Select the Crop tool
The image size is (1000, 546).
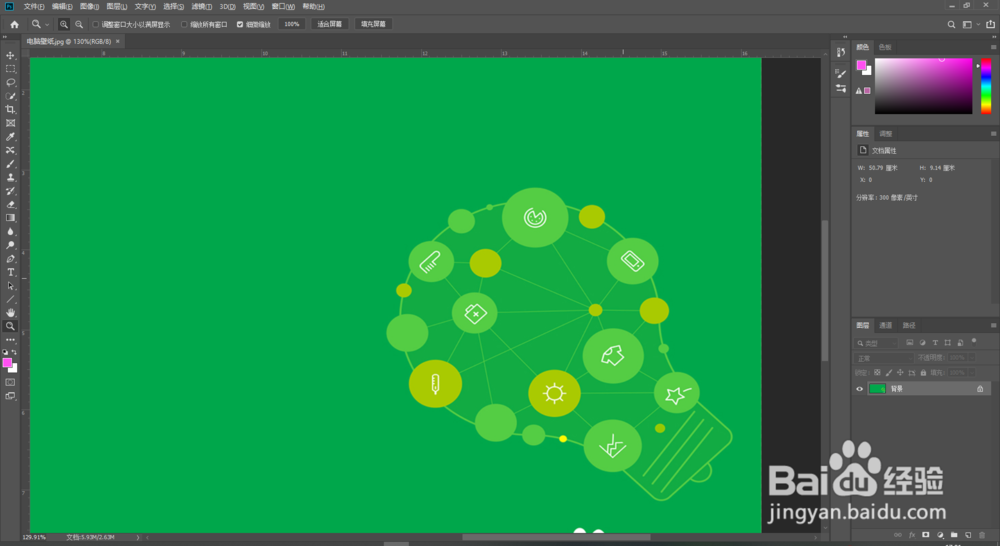click(10, 110)
